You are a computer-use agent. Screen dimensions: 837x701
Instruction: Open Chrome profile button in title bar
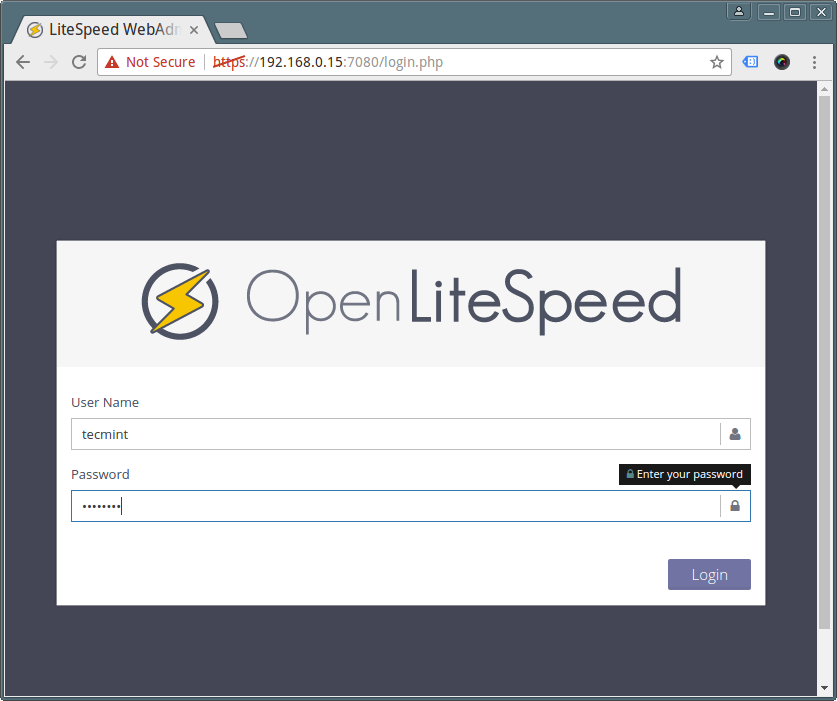[739, 12]
